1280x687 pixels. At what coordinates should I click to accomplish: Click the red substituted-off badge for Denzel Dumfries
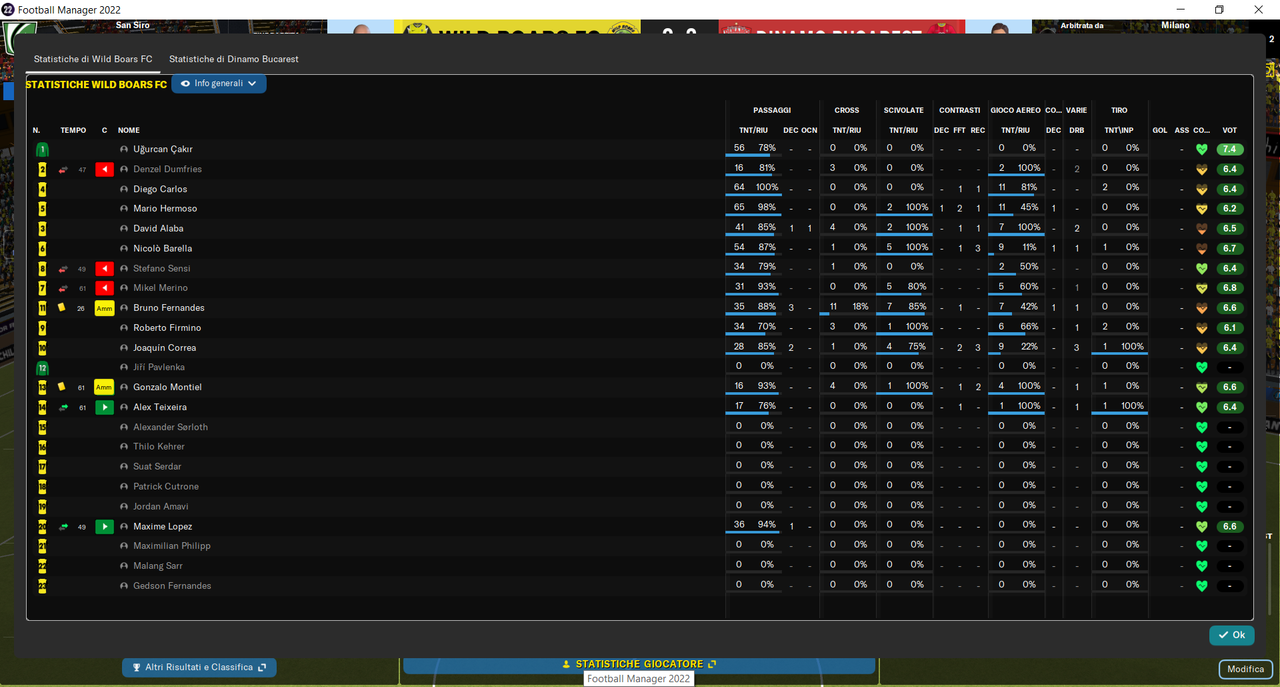104,169
